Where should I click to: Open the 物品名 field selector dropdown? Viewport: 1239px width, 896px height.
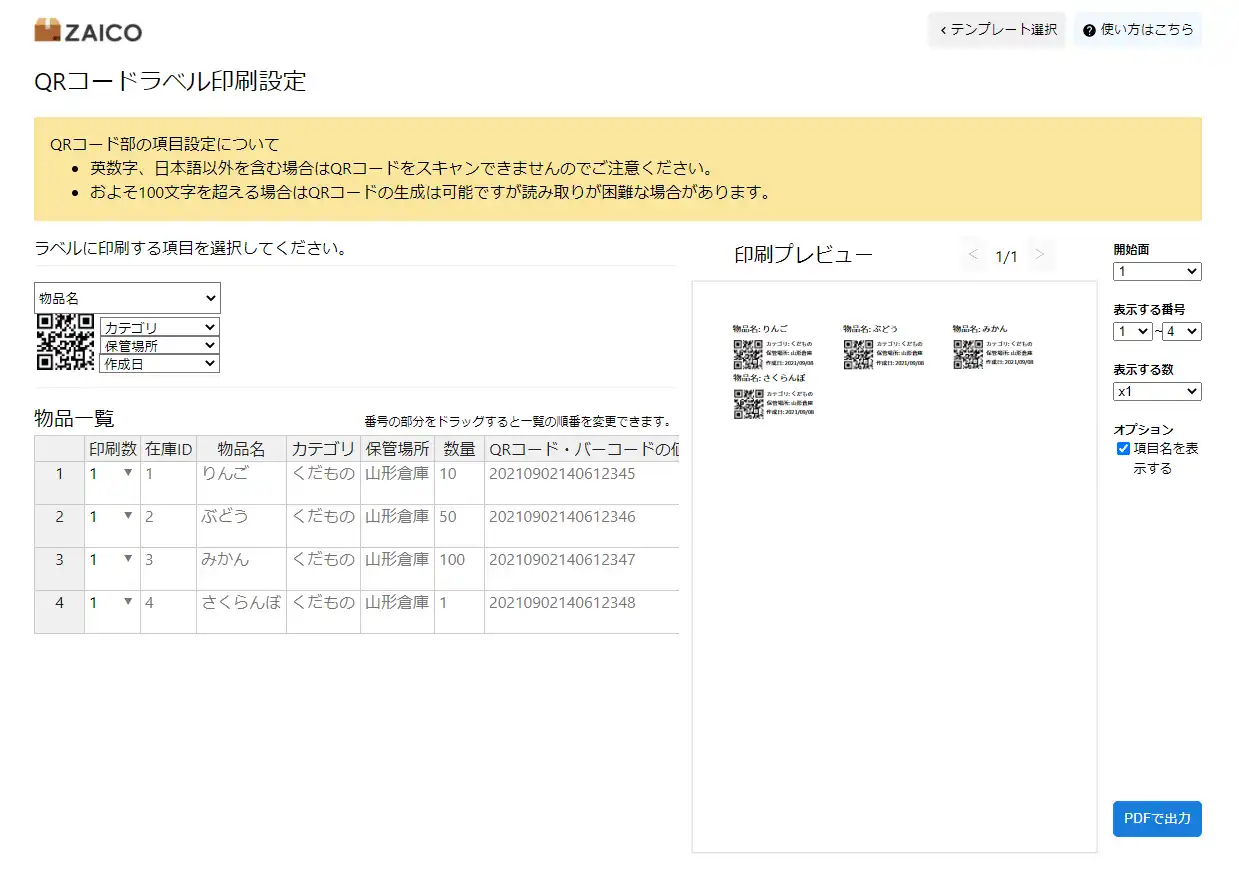pyautogui.click(x=126, y=298)
